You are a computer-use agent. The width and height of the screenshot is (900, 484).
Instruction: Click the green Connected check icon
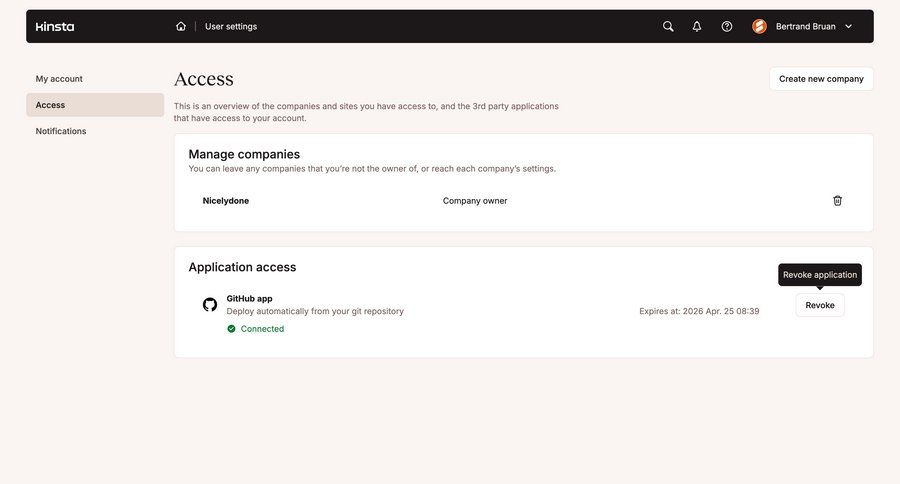[x=231, y=329]
